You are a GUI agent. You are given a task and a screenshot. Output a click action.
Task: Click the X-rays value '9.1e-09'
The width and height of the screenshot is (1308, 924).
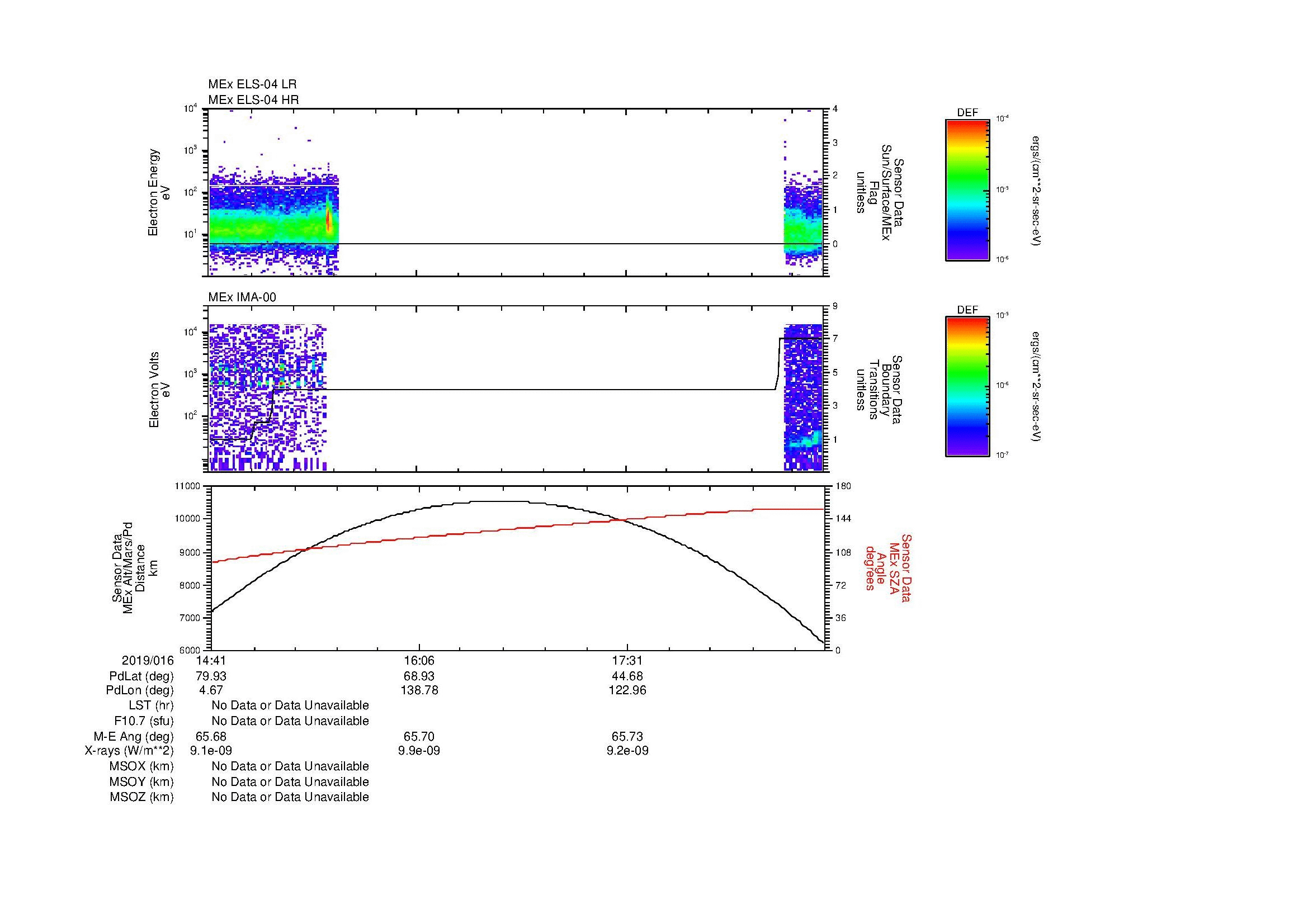pyautogui.click(x=211, y=751)
